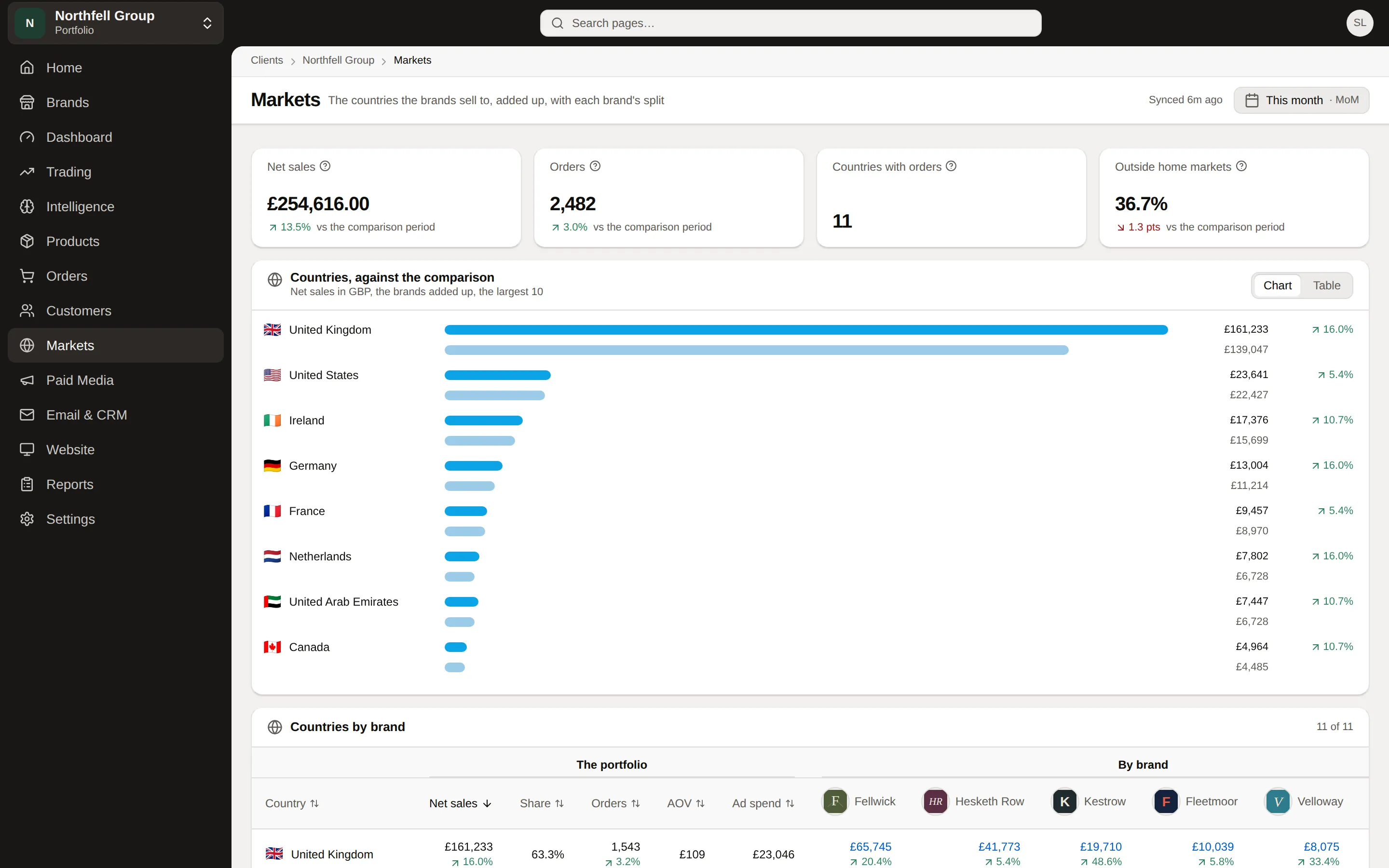Open the Intelligence sidebar page

(116, 207)
